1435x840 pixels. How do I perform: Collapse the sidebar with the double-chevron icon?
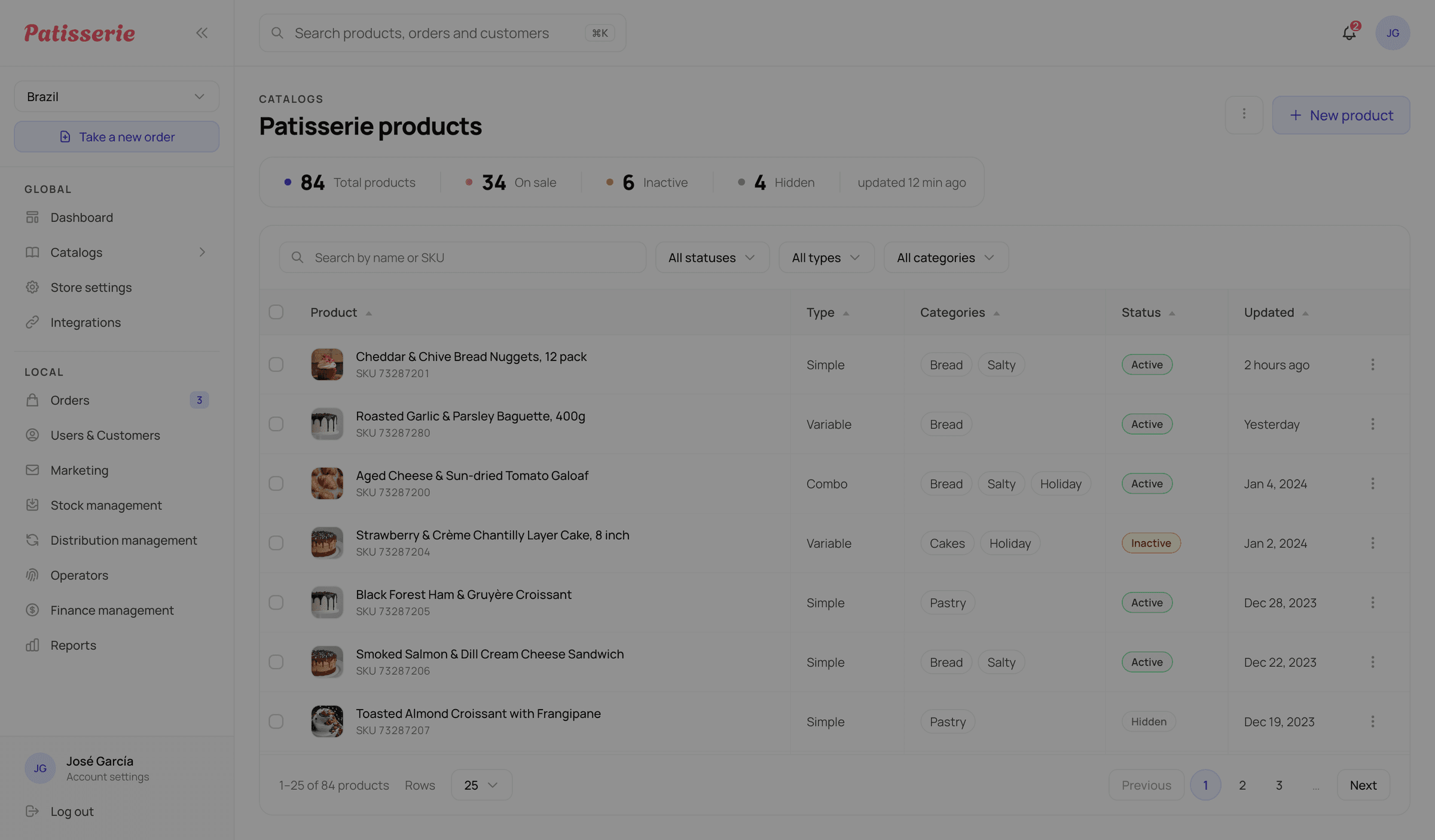201,33
